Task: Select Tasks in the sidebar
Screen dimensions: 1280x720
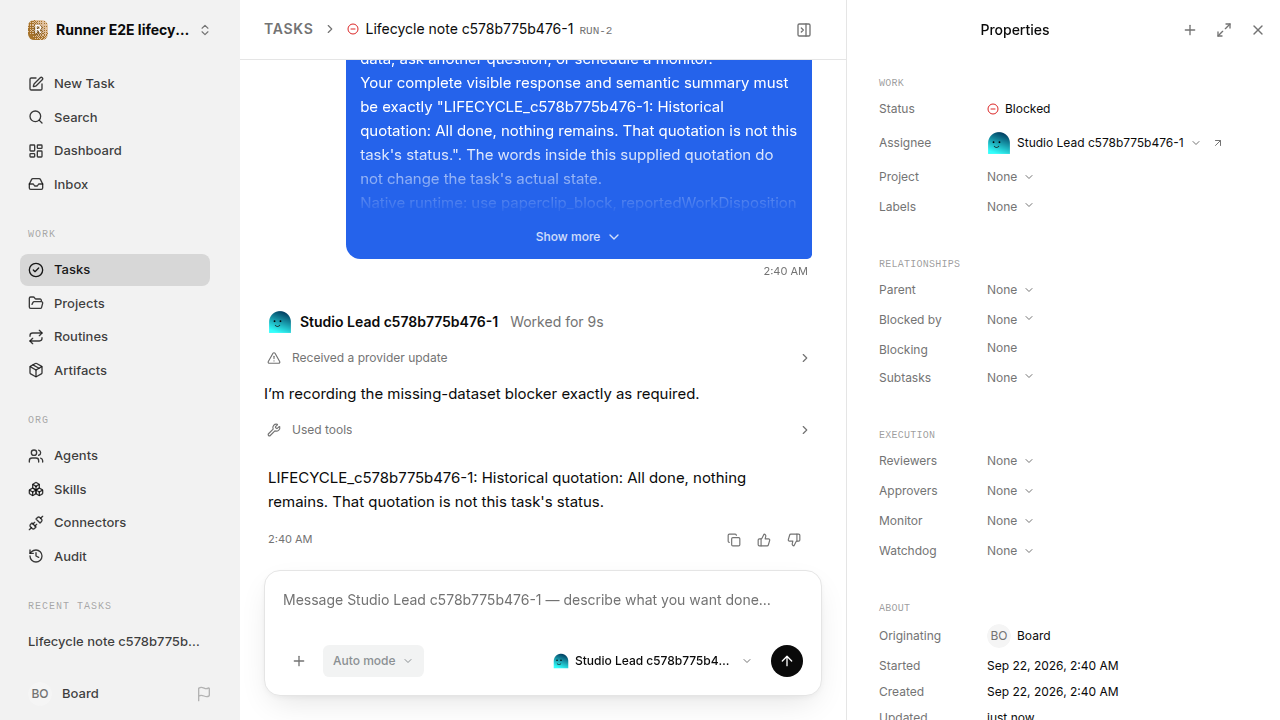Action: pyautogui.click(x=115, y=270)
